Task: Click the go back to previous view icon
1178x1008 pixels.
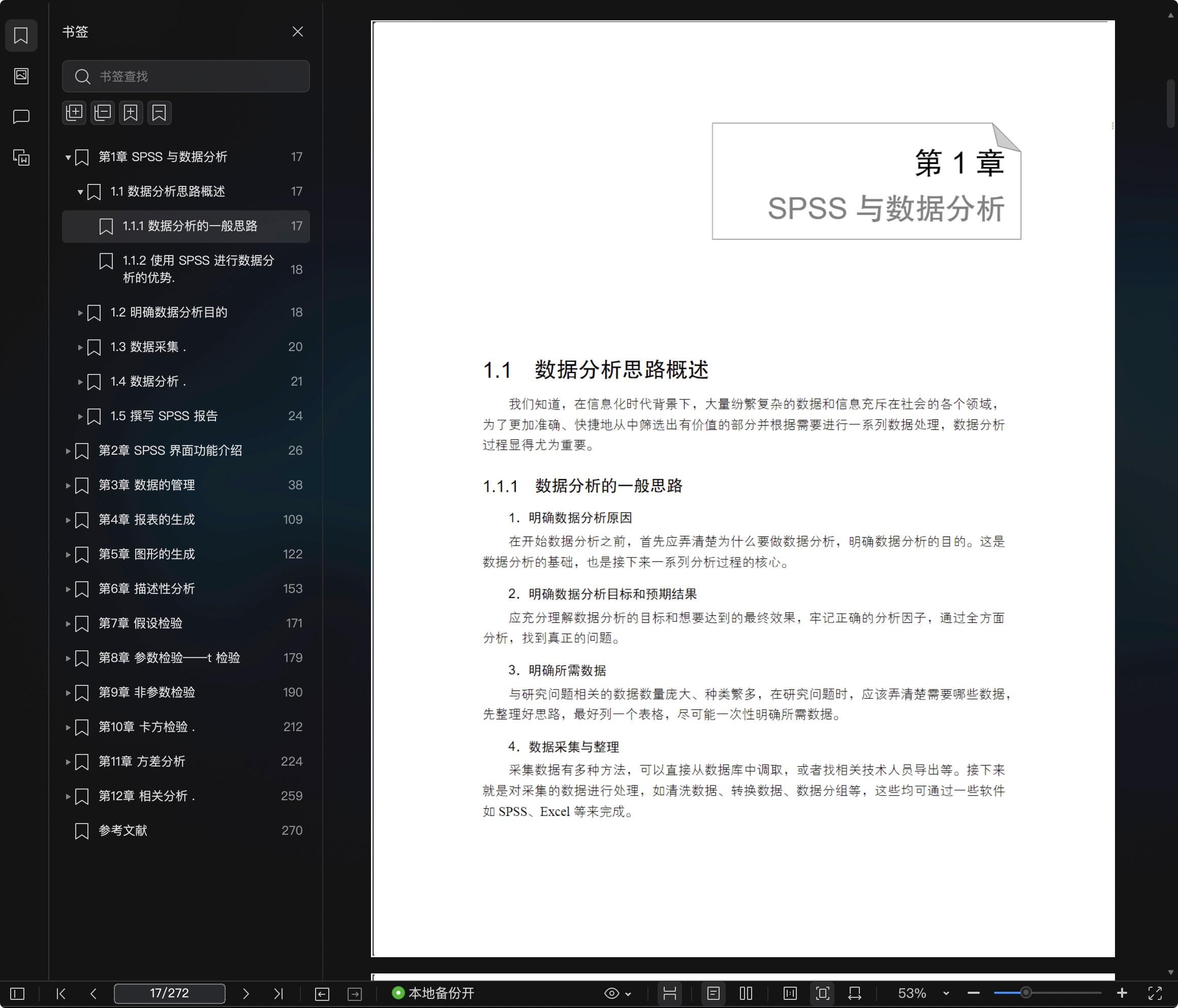Action: click(x=322, y=993)
